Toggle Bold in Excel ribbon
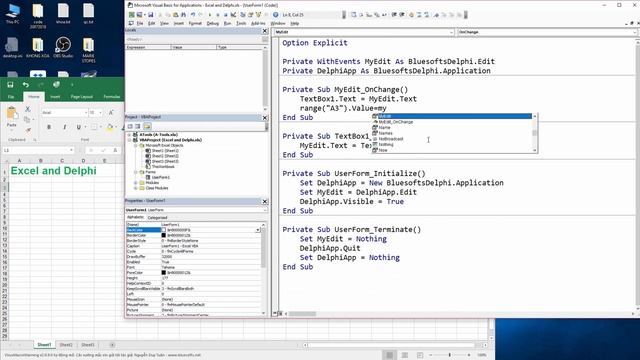The height and width of the screenshot is (360, 640). [49, 127]
